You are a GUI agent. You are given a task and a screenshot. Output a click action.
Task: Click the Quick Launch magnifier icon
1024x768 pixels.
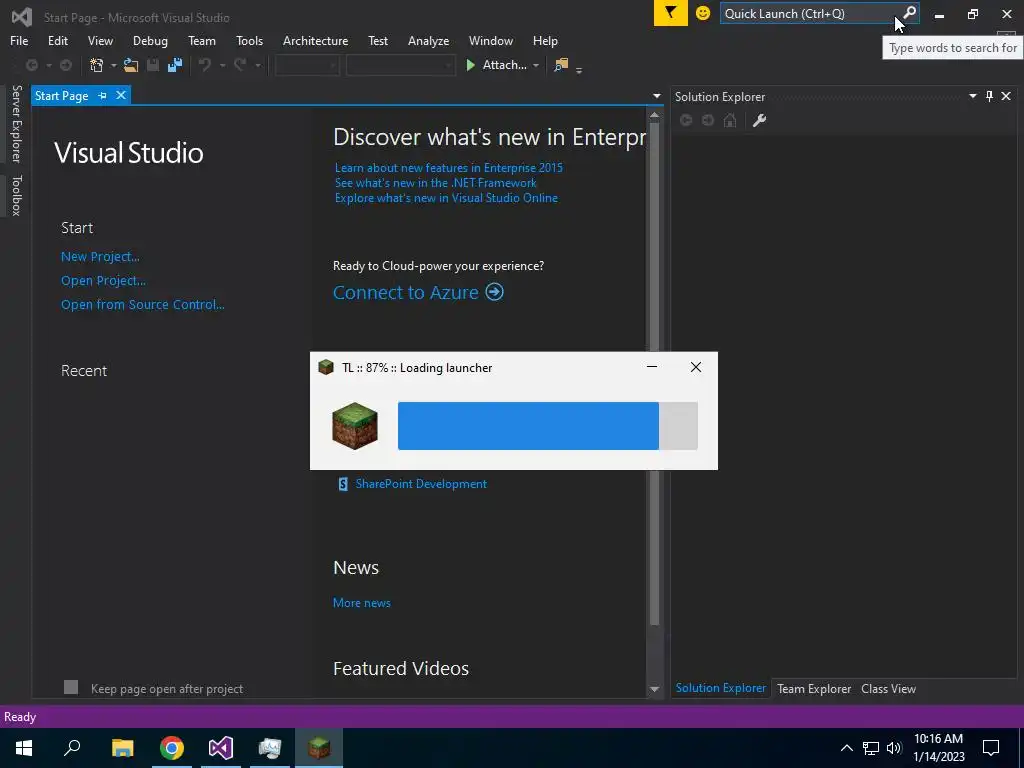click(909, 13)
